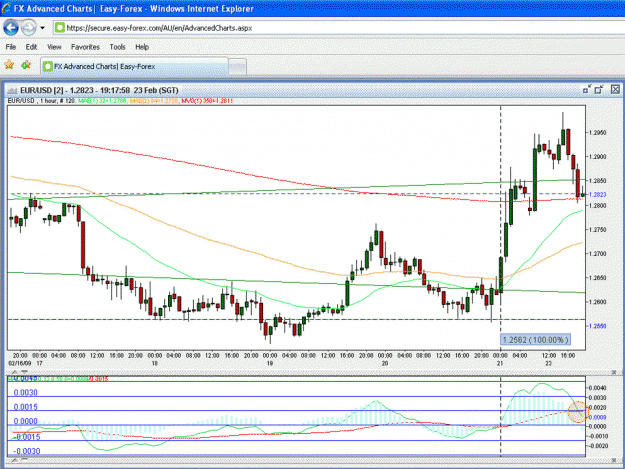The width and height of the screenshot is (625, 469).
Task: Click the easy-forex.com address bar
Action: 339,28
